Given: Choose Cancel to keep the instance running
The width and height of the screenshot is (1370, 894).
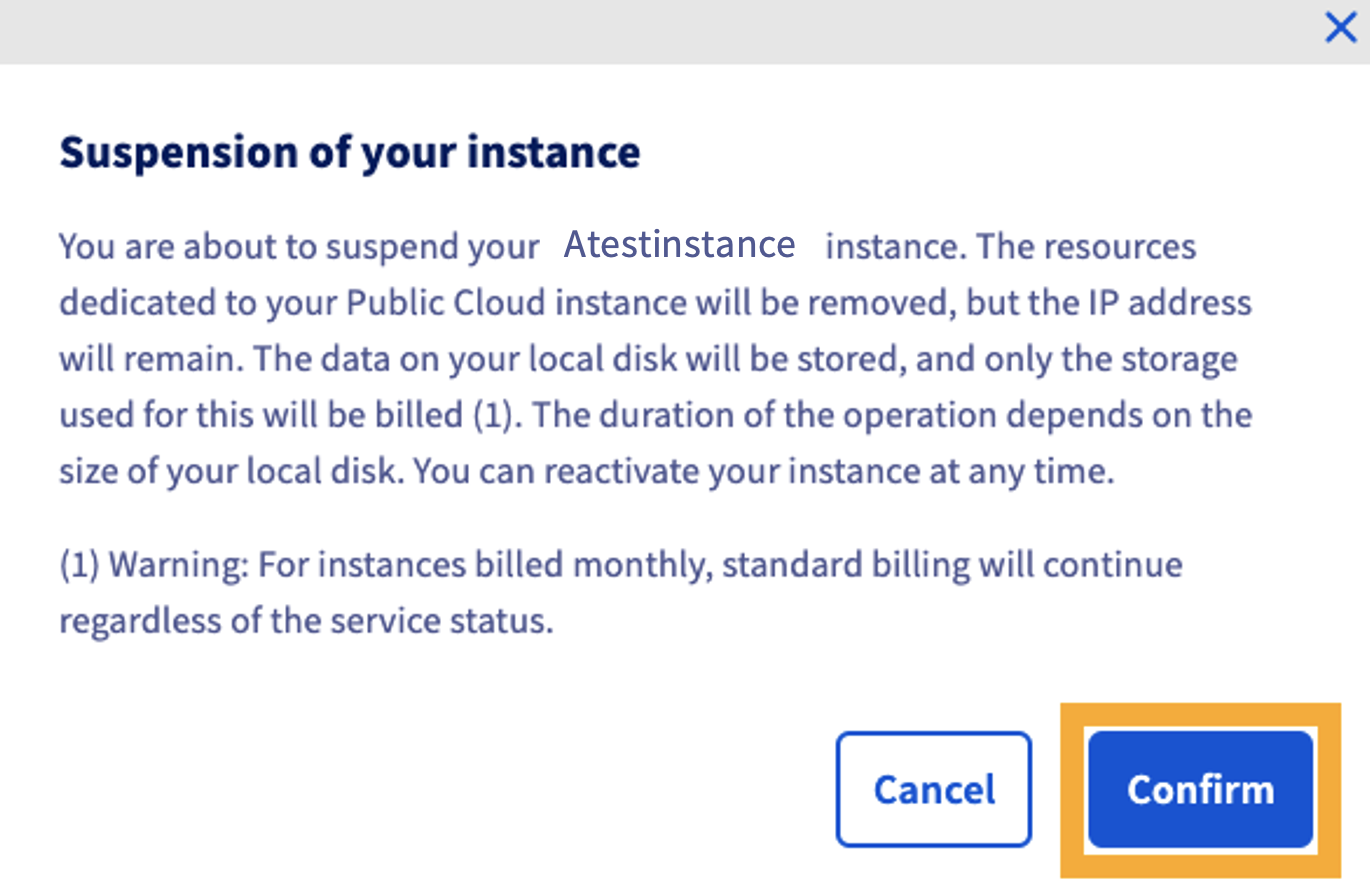Looking at the screenshot, I should pyautogui.click(x=932, y=788).
